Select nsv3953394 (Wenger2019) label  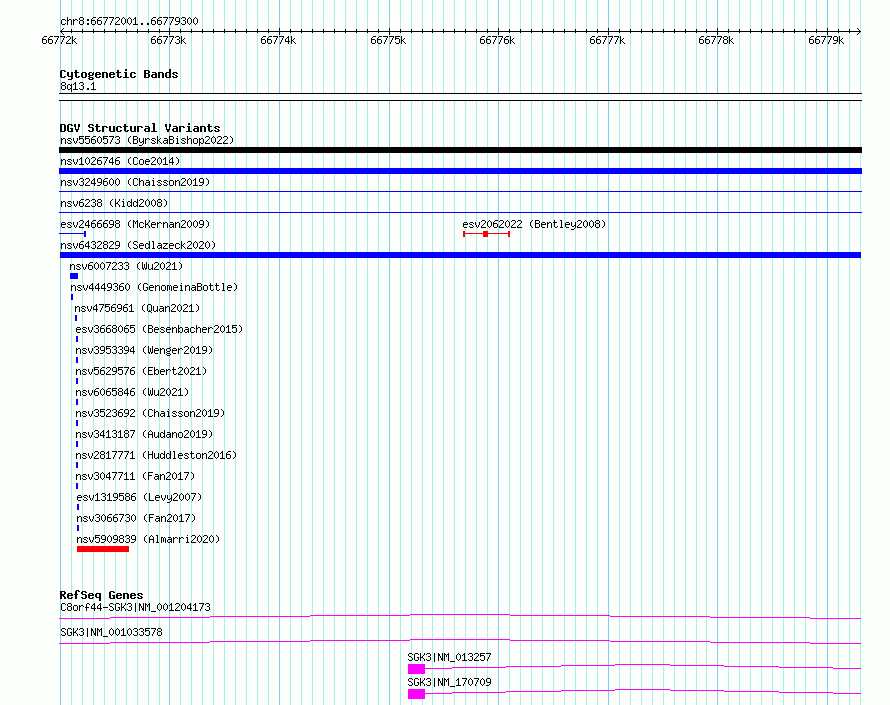pos(144,350)
